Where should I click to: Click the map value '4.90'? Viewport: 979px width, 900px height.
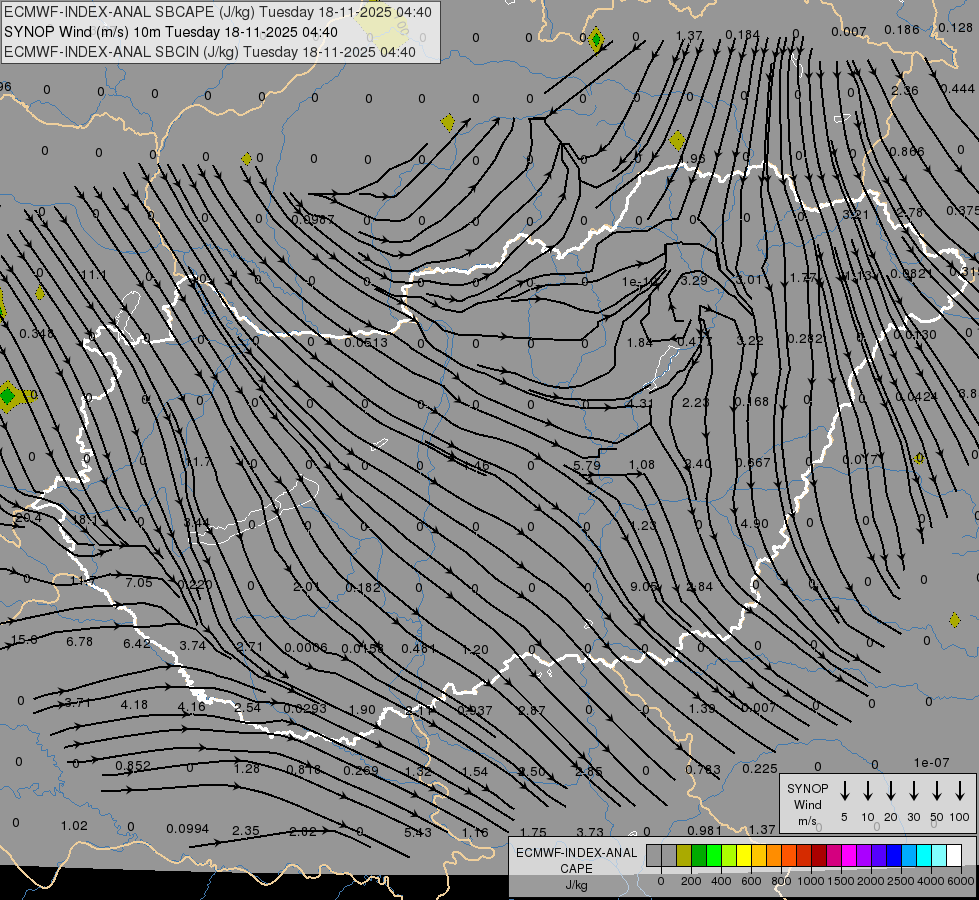754,523
